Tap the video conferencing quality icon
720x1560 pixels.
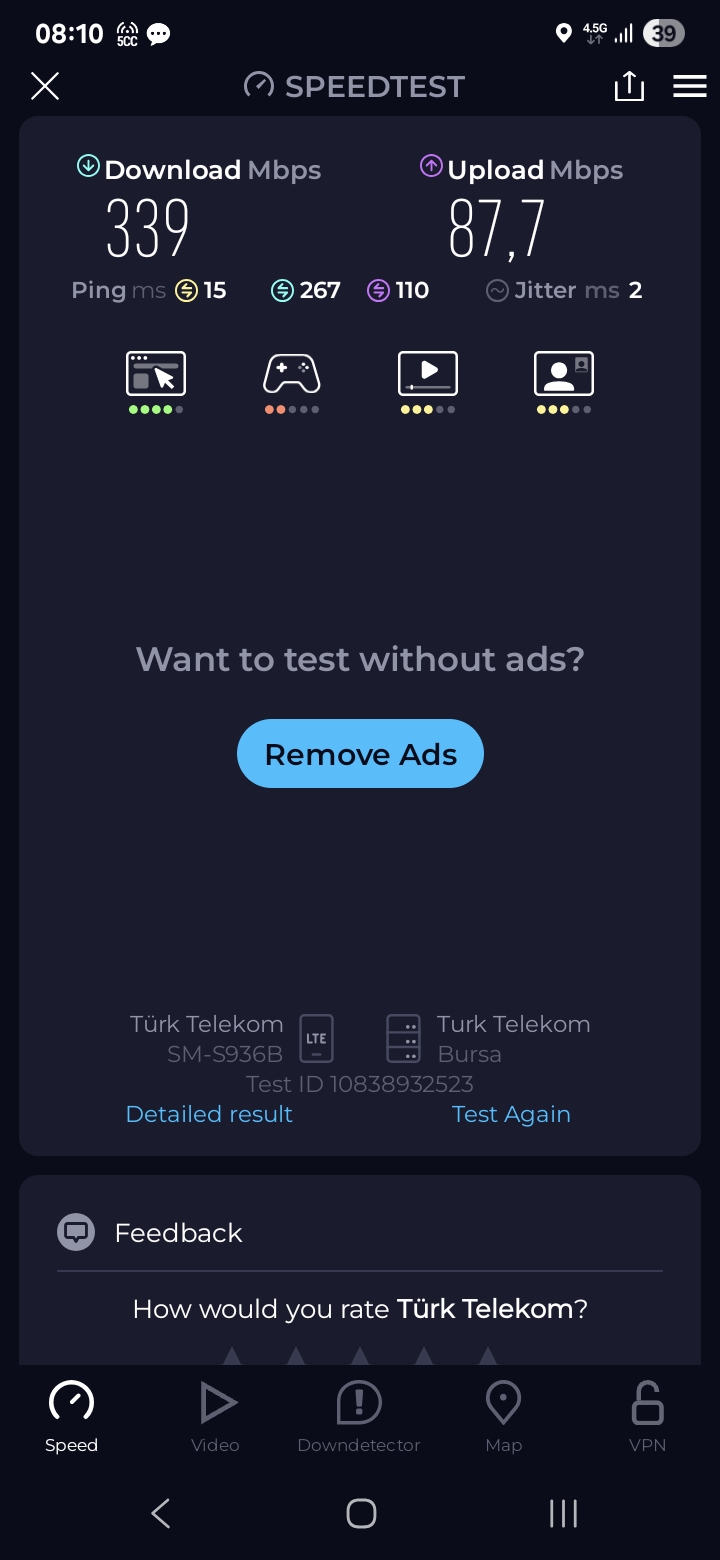pos(564,374)
